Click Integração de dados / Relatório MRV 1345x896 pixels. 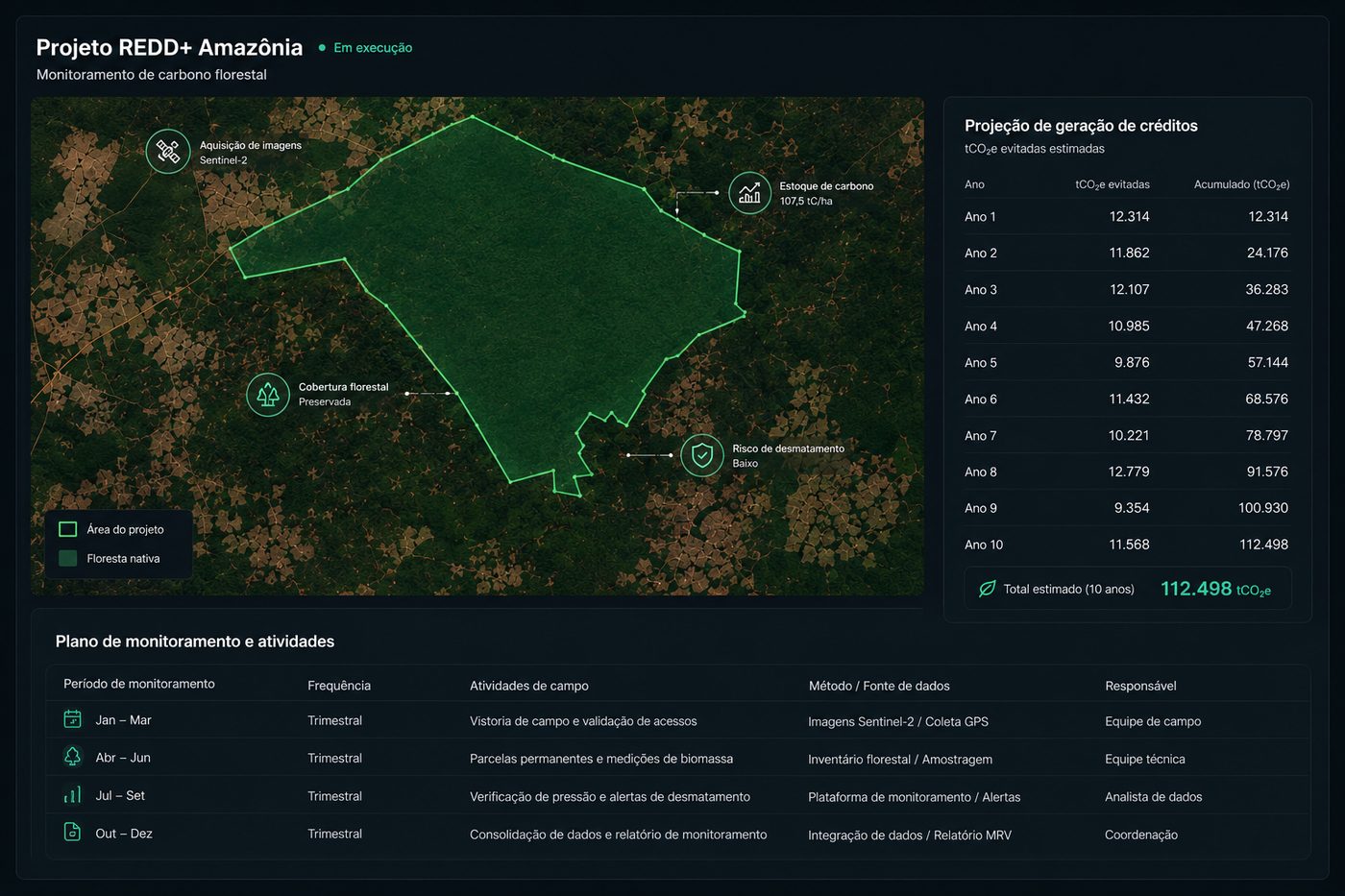click(x=910, y=835)
